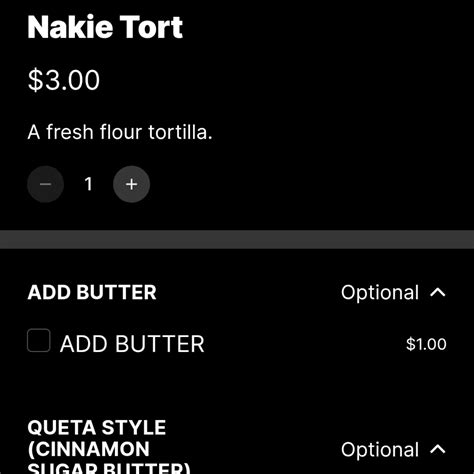Increase quantity with the plus icon
Screen dimensions: 474x474
click(131, 184)
